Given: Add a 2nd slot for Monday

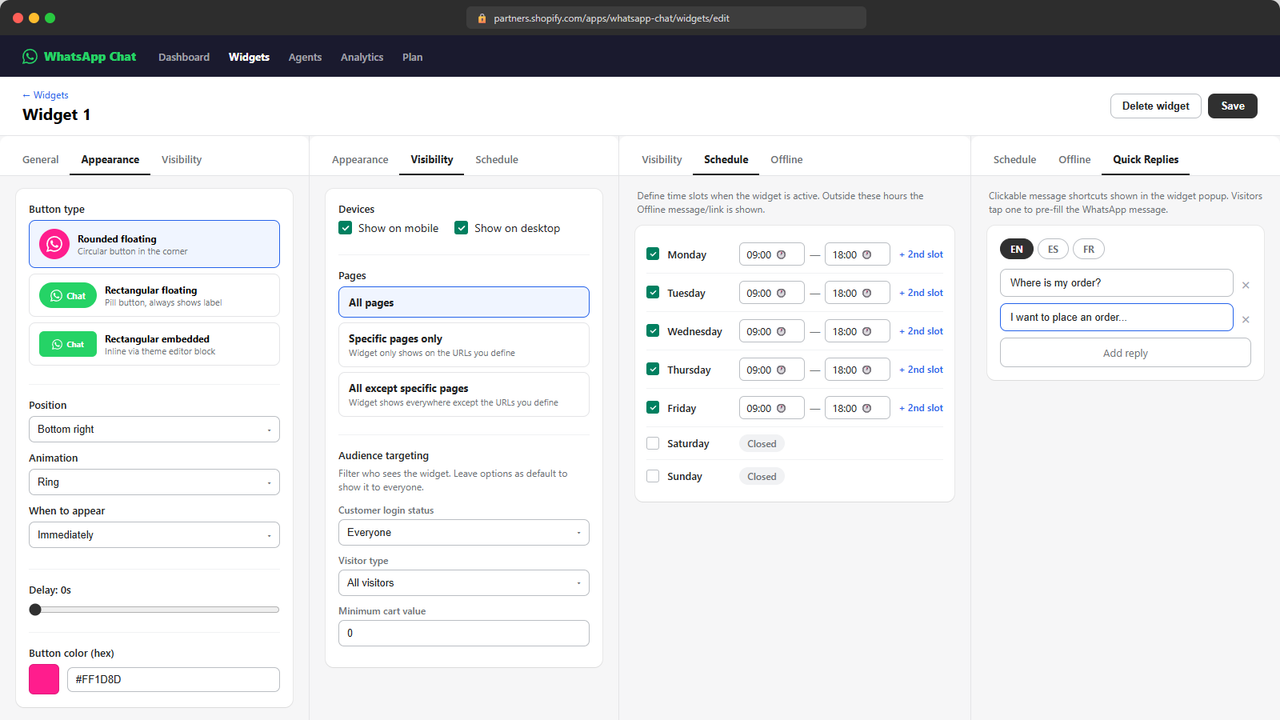Looking at the screenshot, I should 921,255.
